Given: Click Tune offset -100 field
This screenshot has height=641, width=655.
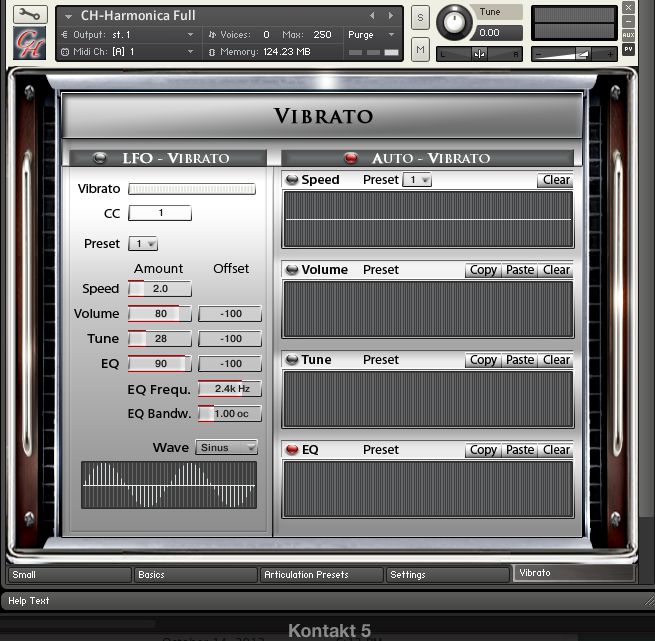Looking at the screenshot, I should 230,338.
